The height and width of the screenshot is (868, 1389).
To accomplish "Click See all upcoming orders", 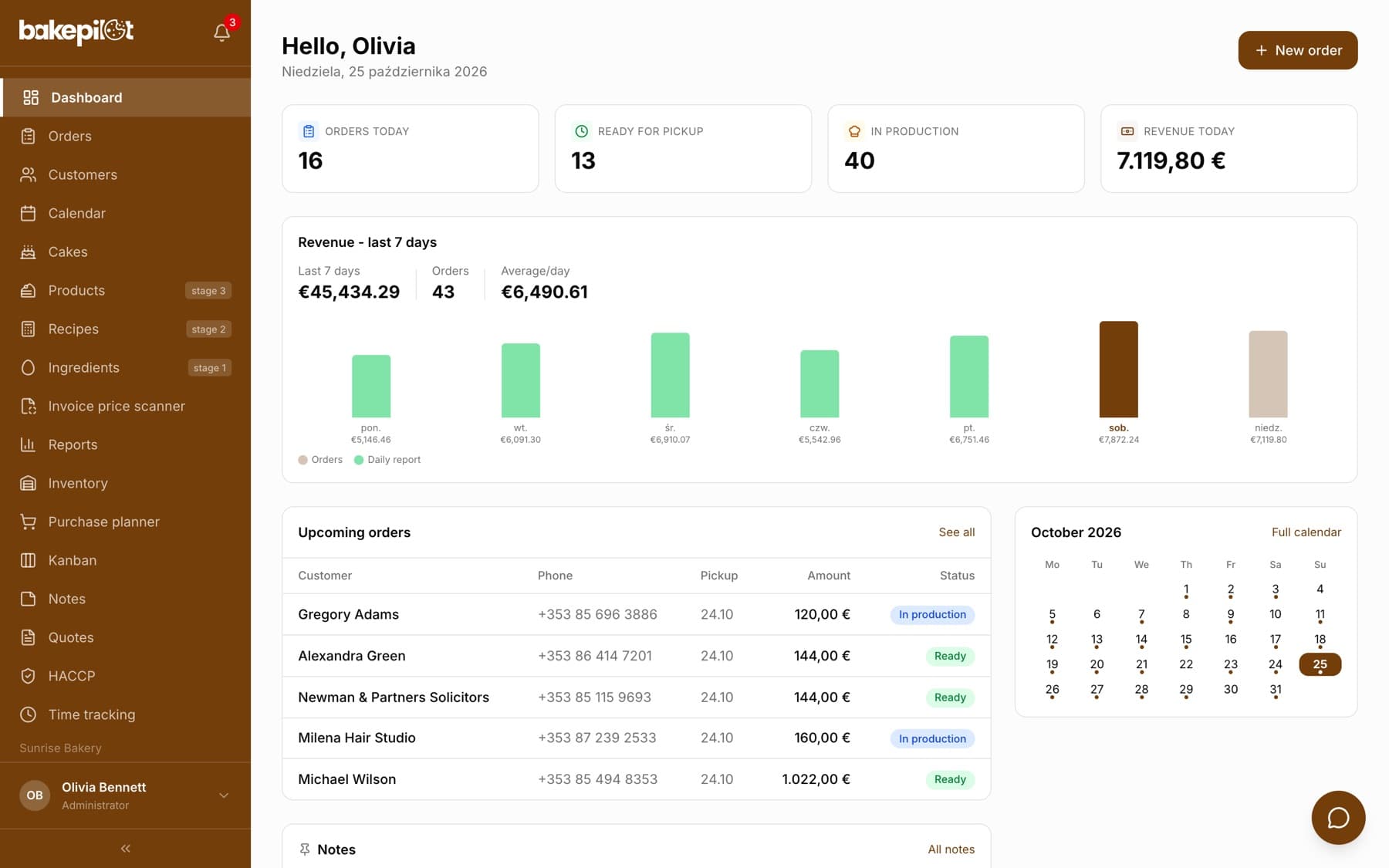I will (956, 532).
